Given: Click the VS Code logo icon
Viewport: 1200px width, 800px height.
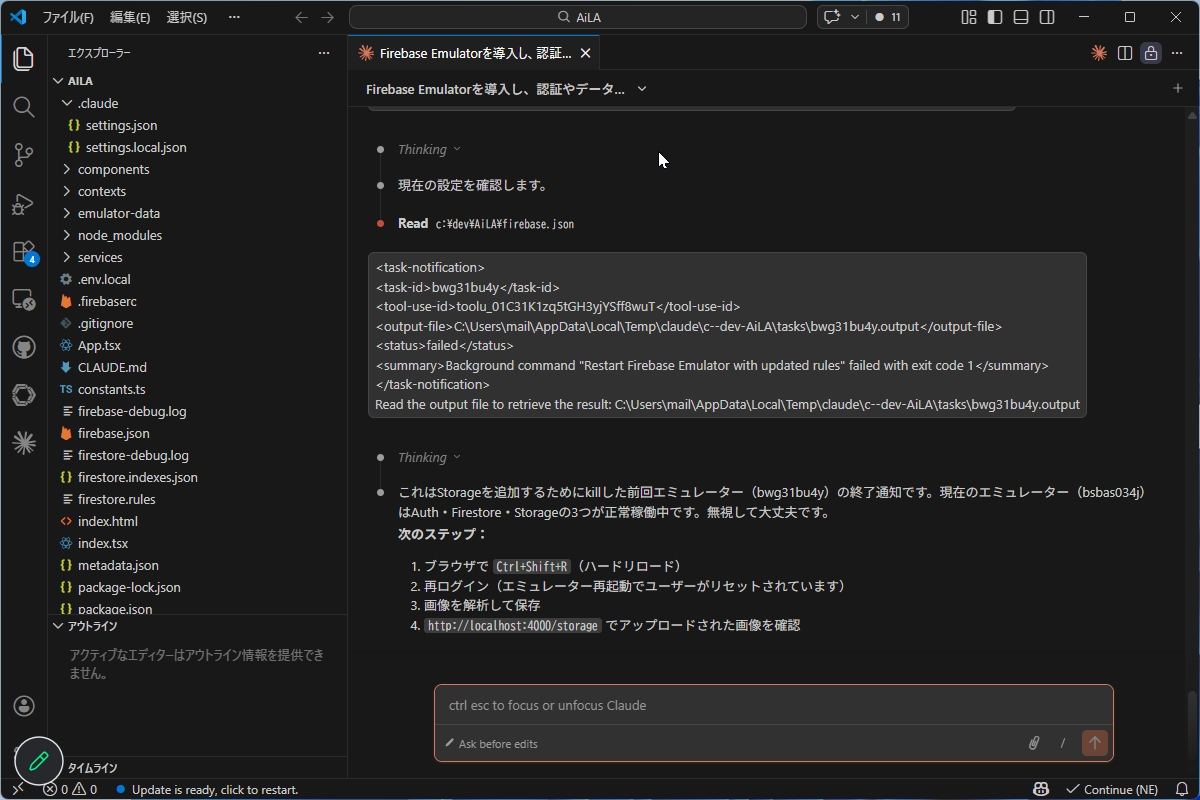Looking at the screenshot, I should click(17, 17).
